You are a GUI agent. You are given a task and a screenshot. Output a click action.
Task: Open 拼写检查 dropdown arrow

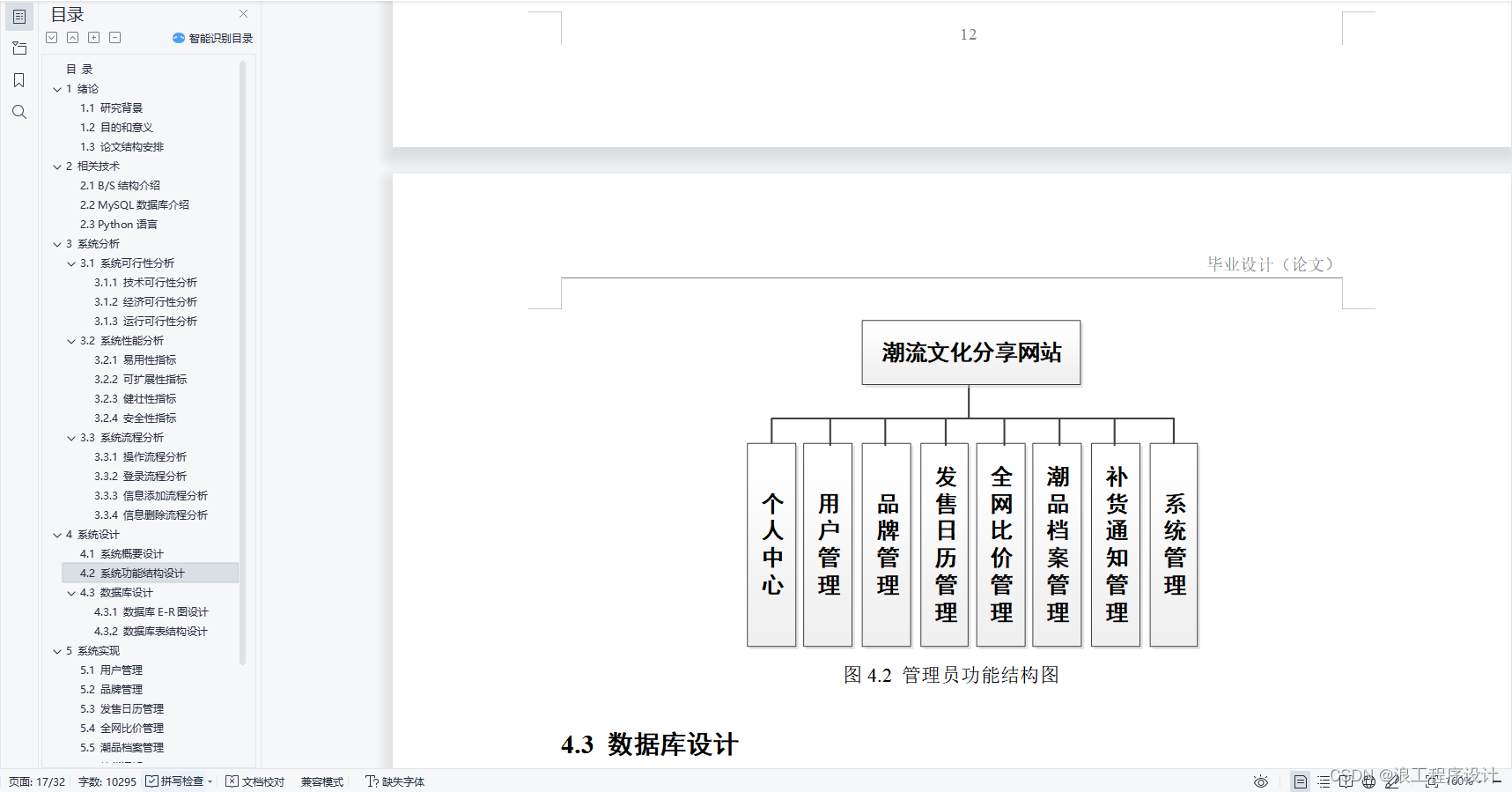pyautogui.click(x=210, y=782)
